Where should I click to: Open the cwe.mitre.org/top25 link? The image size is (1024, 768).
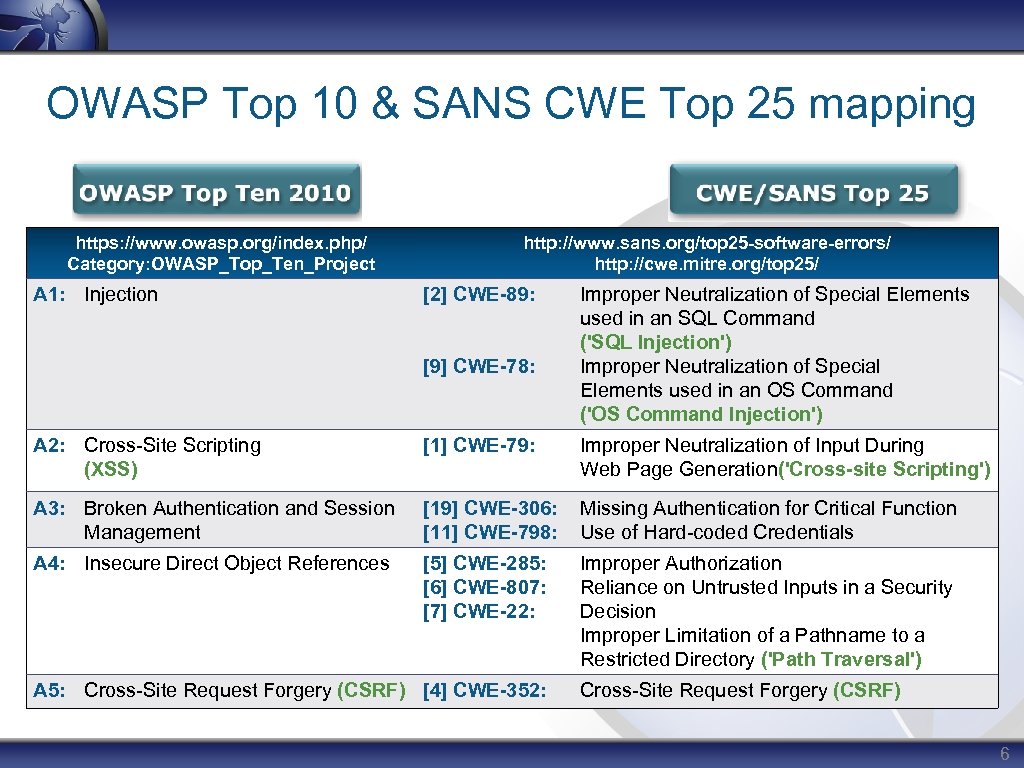707,264
